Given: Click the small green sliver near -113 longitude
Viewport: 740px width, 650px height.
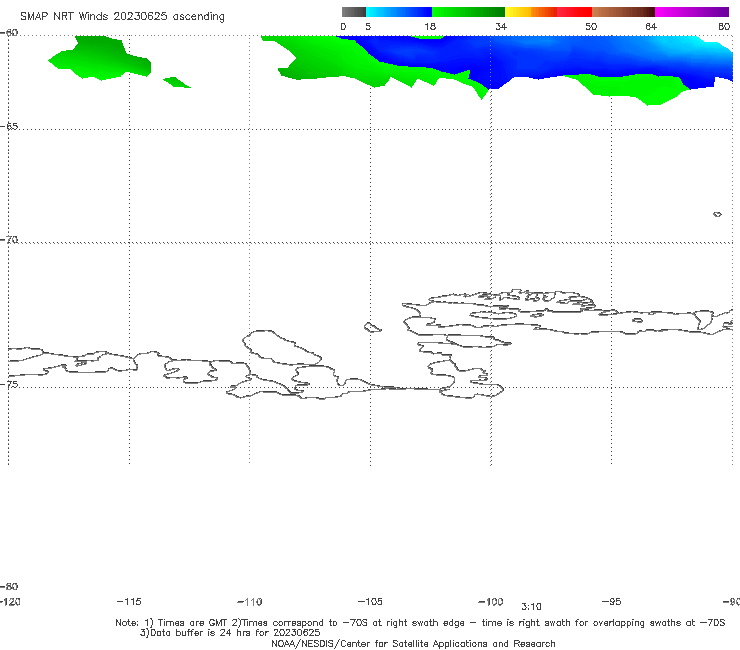Looking at the screenshot, I should (x=177, y=83).
